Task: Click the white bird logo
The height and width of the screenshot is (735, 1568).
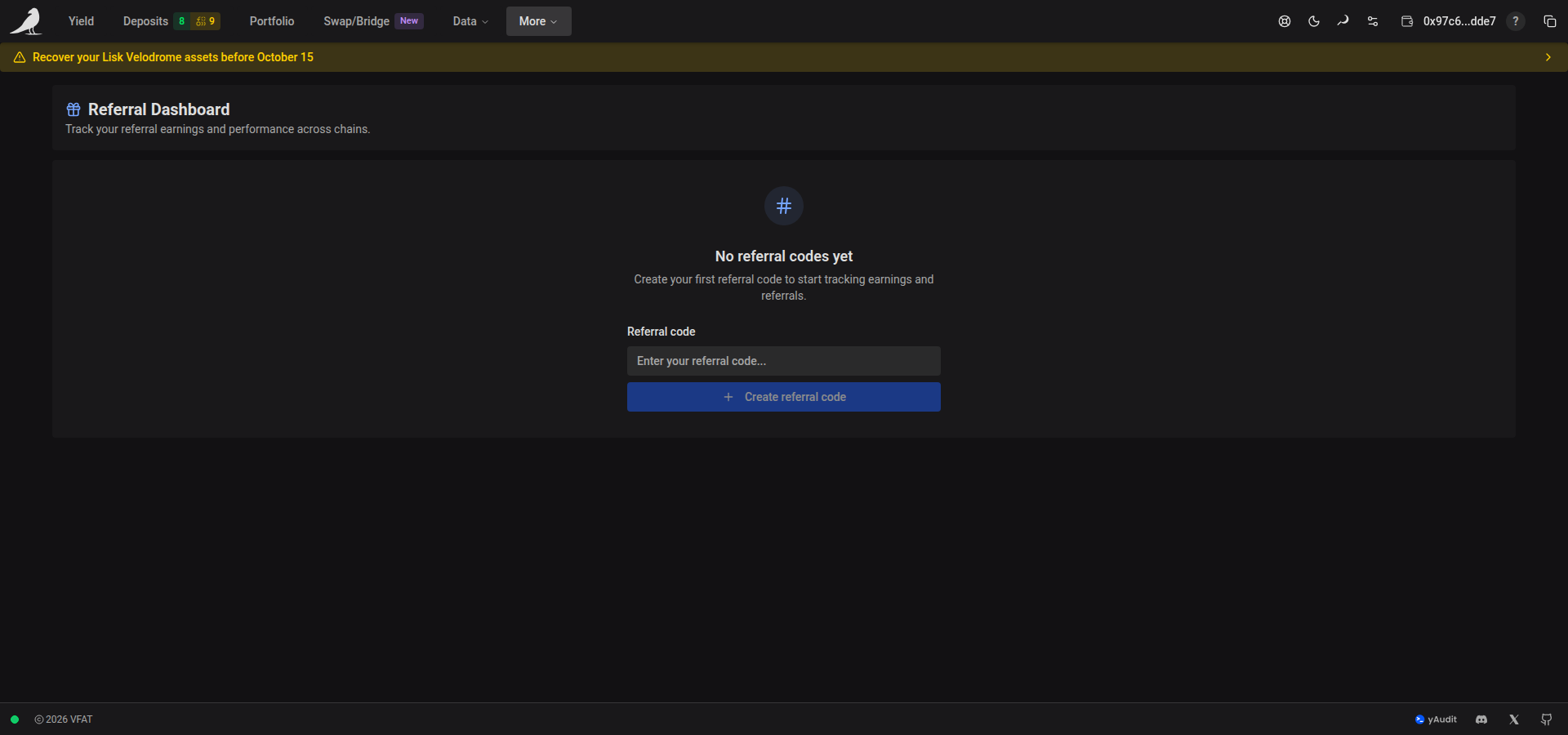Action: 26,21
